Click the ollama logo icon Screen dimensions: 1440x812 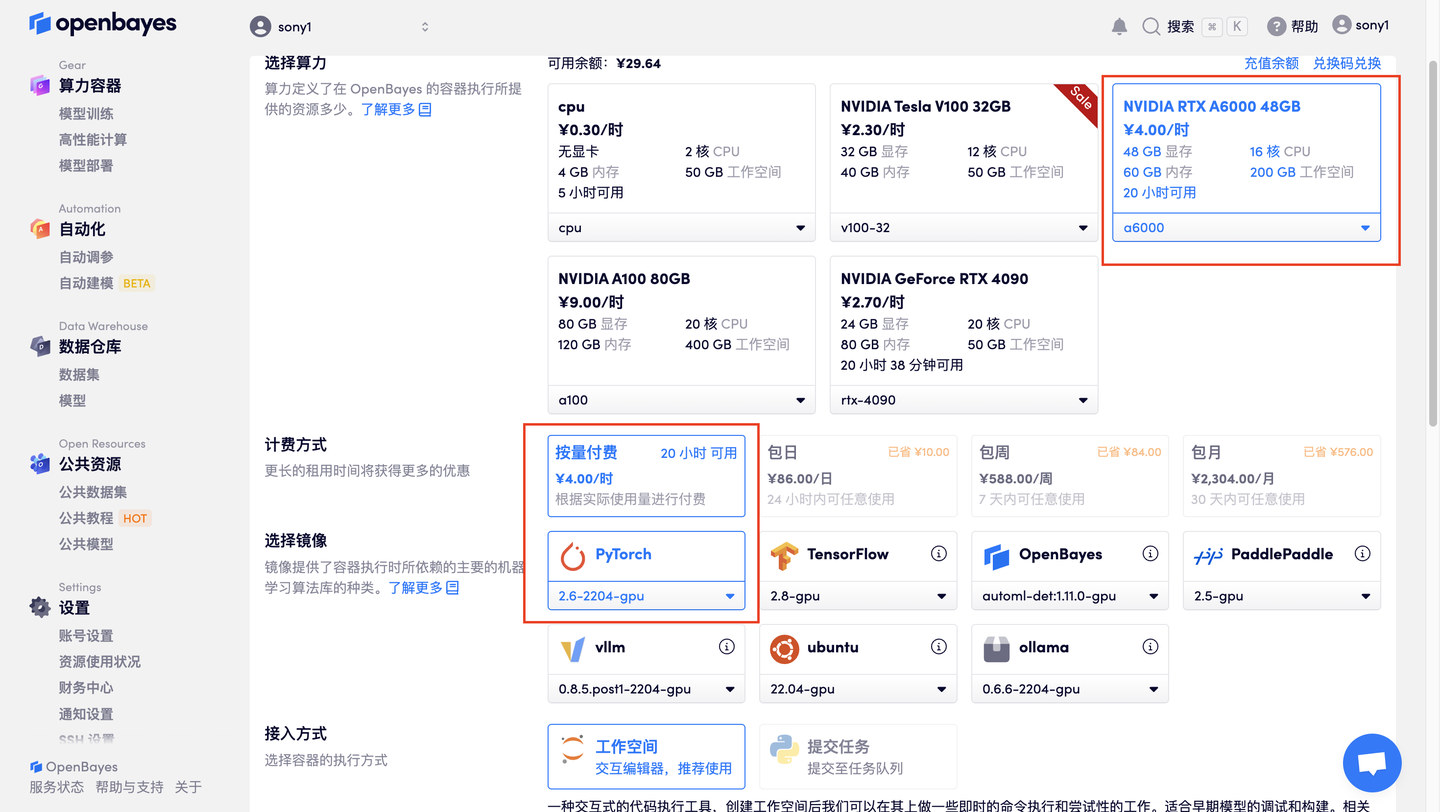click(996, 649)
